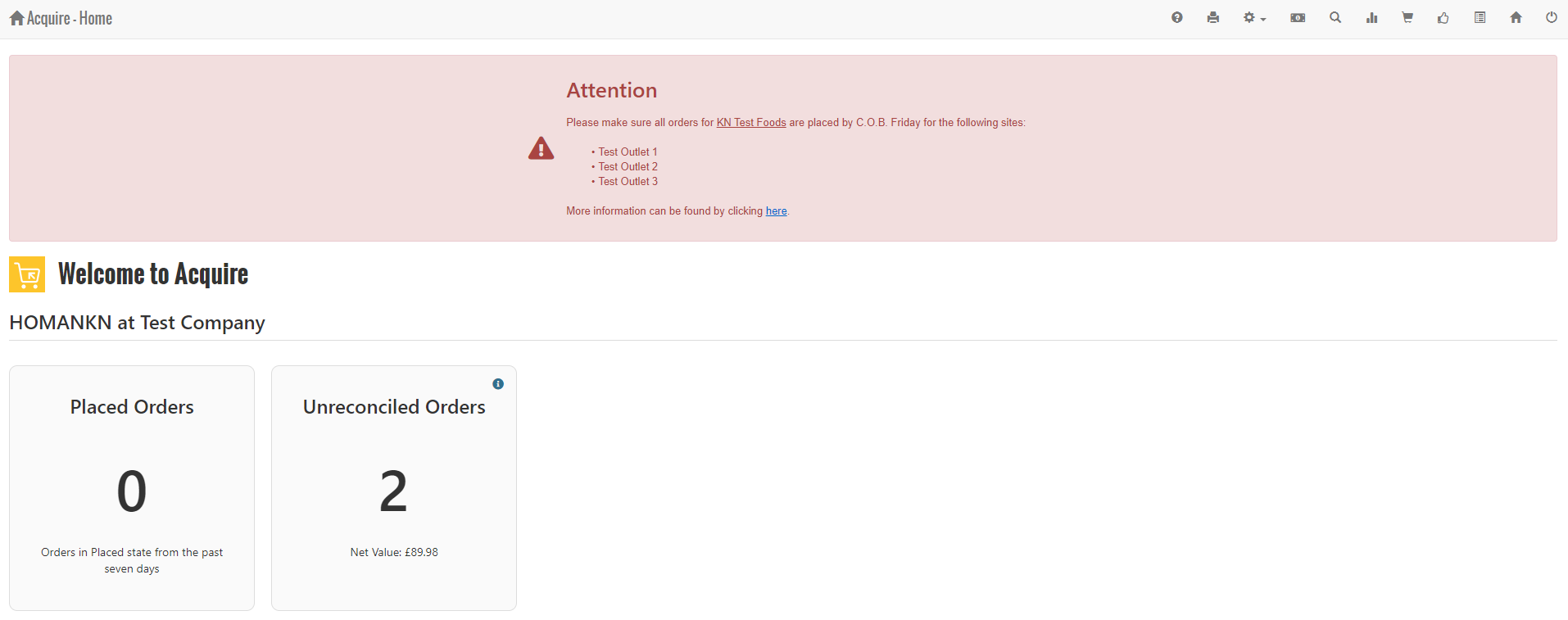The height and width of the screenshot is (620, 1568).
Task: Click the 'Welcome to Acquire' heading
Action: [x=153, y=274]
